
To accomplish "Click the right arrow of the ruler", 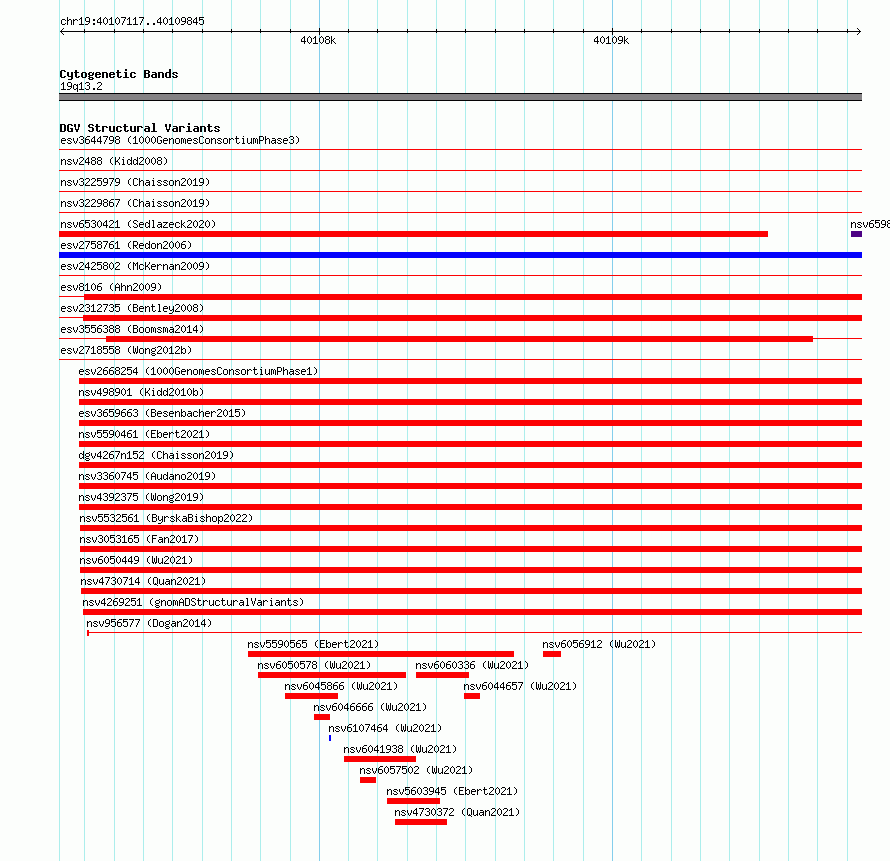I will click(858, 31).
